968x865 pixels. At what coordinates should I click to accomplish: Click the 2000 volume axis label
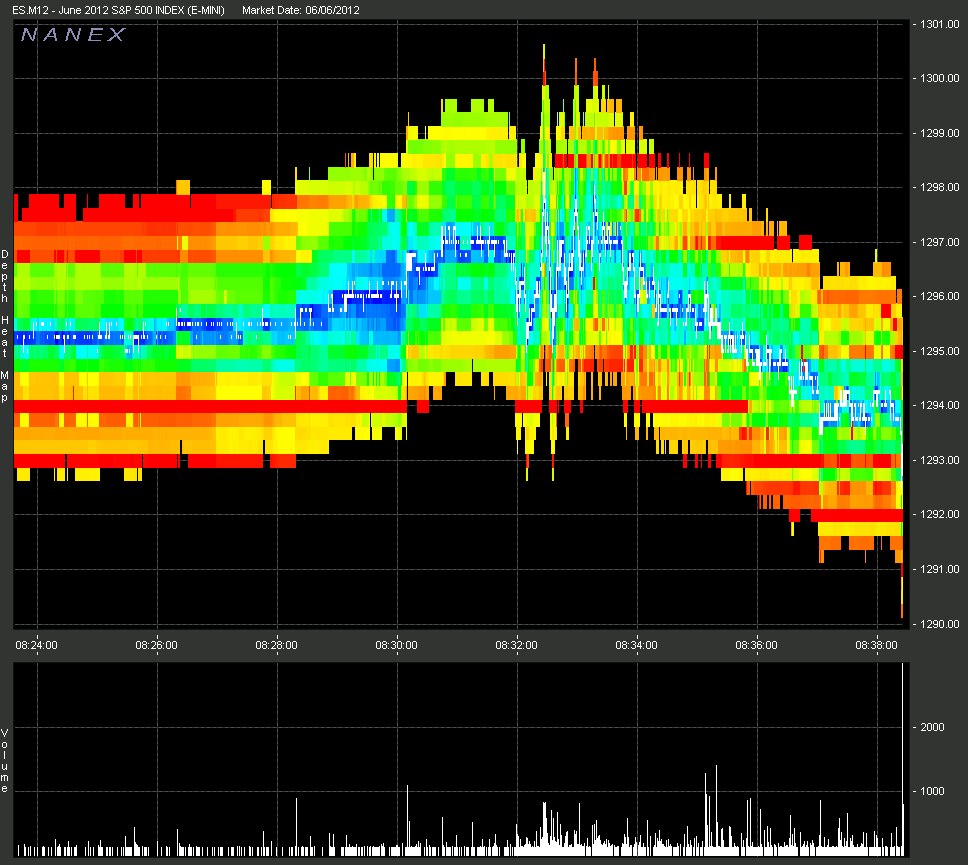[932, 727]
